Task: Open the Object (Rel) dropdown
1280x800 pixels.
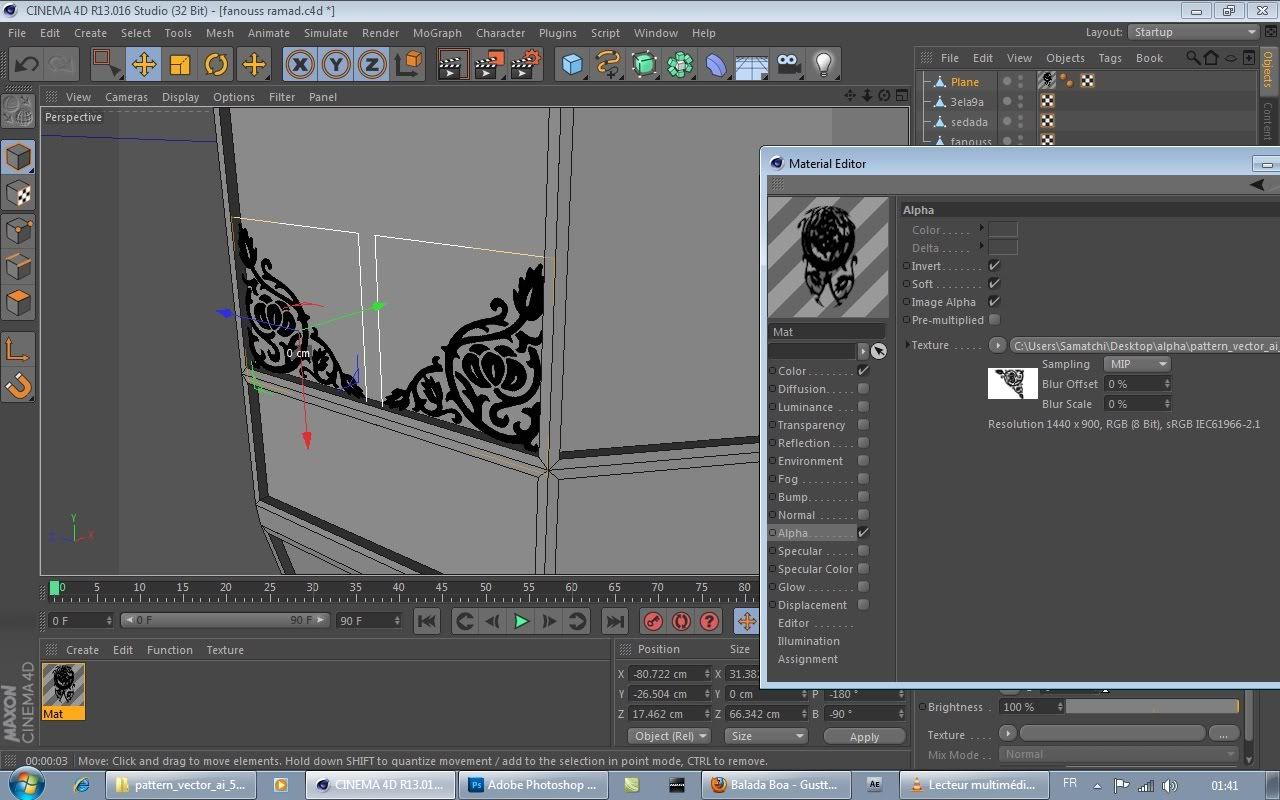Action: pos(669,736)
